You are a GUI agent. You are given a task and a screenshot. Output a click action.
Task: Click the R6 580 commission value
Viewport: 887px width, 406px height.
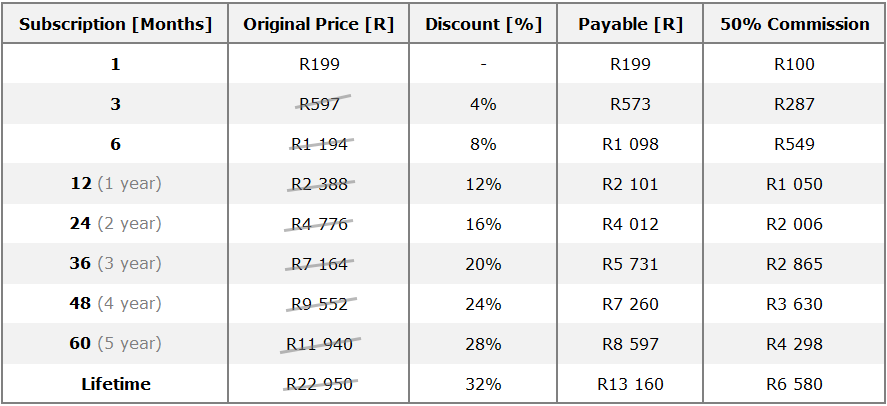tap(795, 385)
